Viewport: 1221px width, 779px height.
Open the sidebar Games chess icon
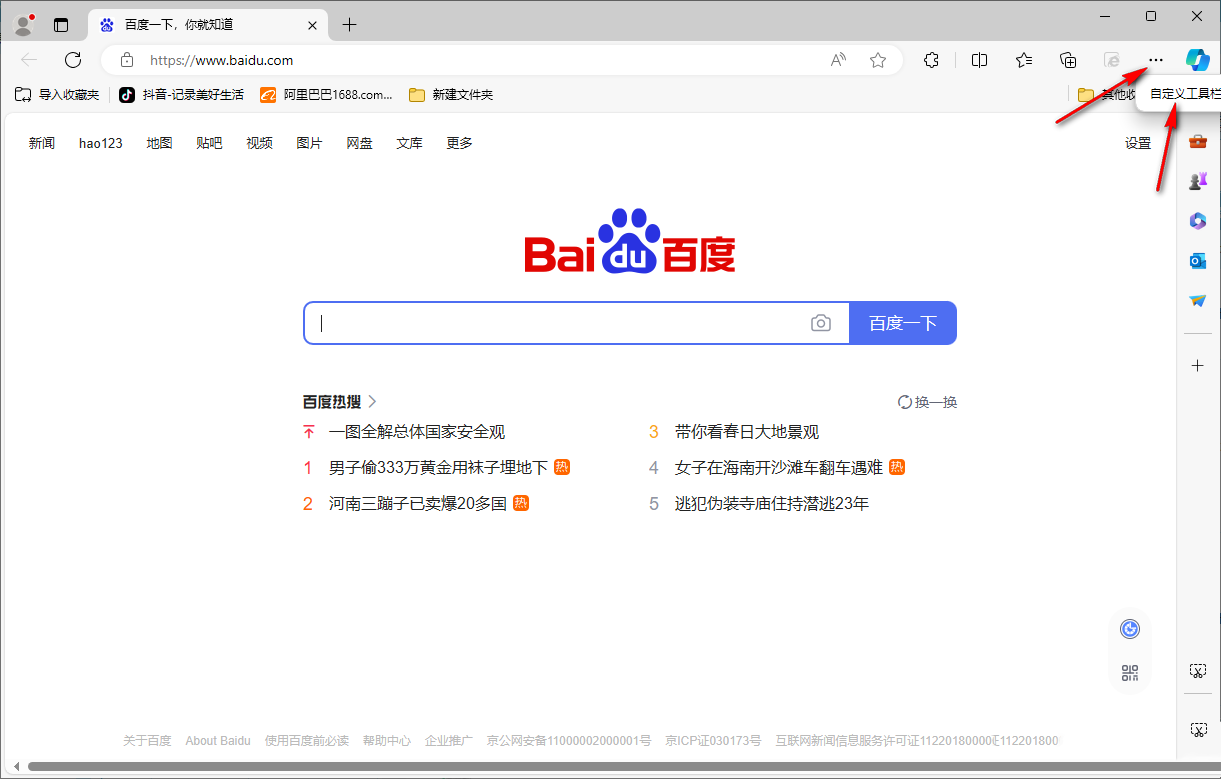pos(1198,181)
